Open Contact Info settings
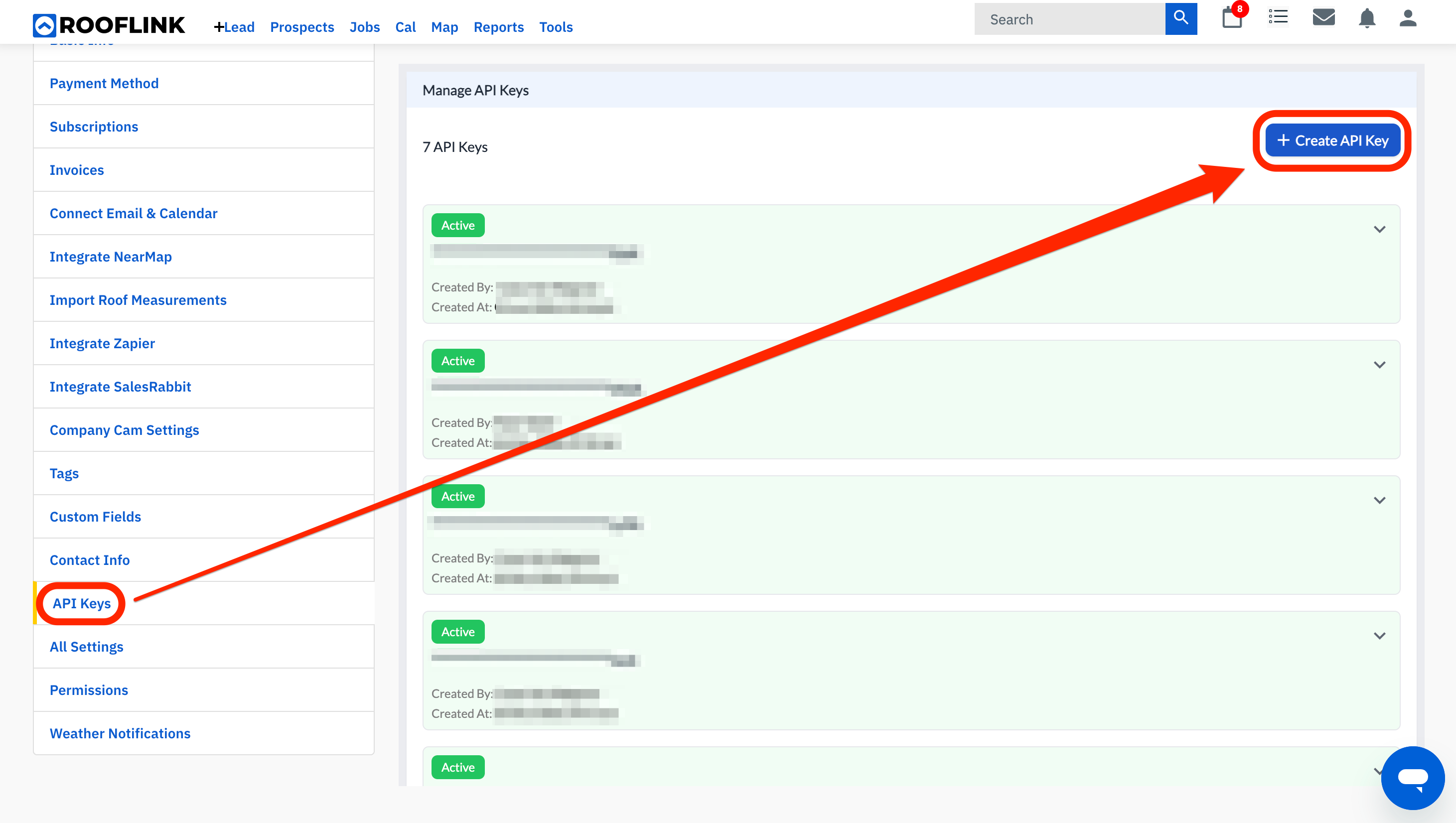Screen dimensions: 1456x823 coord(203,560)
